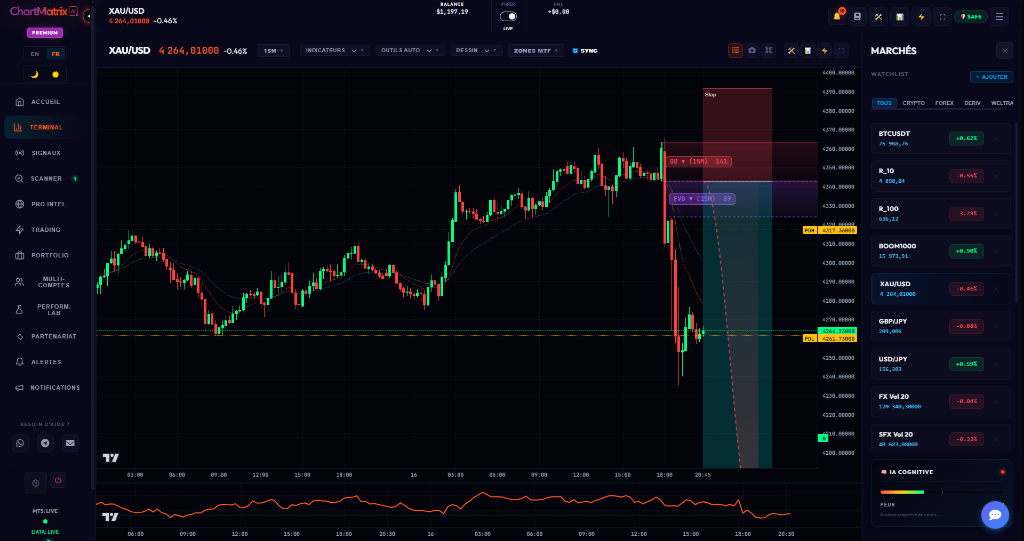Open PRO INTEL in sidebar
The width and height of the screenshot is (1024, 541).
(x=46, y=204)
